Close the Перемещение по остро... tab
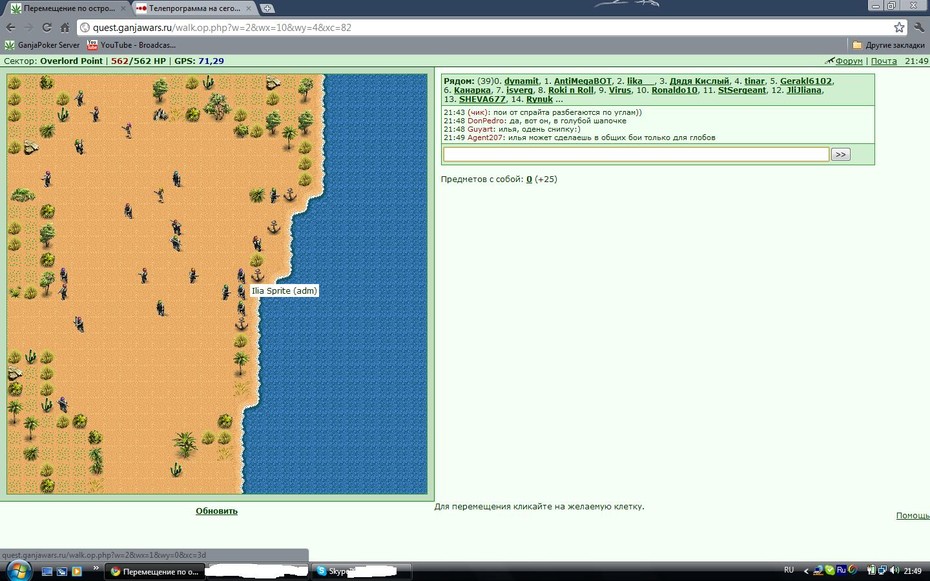The height and width of the screenshot is (581, 930). click(123, 8)
